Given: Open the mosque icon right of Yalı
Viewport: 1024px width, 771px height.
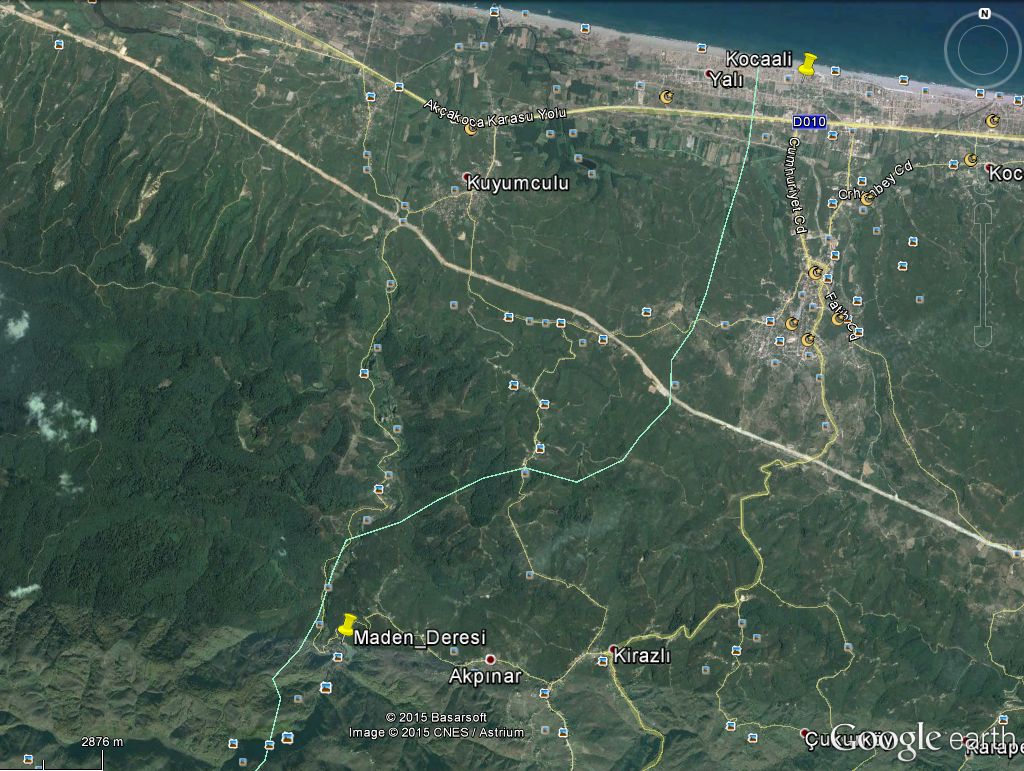Looking at the screenshot, I should coord(667,97).
